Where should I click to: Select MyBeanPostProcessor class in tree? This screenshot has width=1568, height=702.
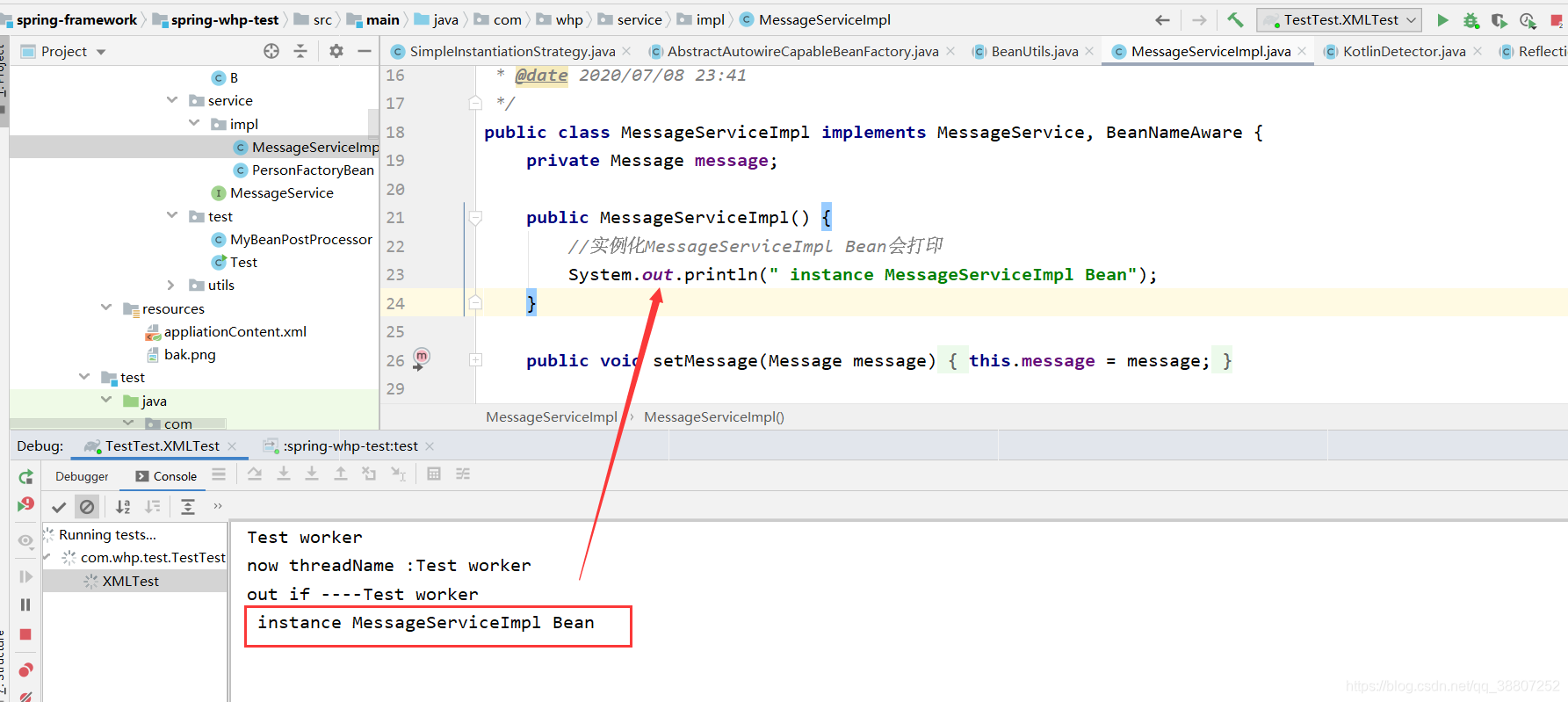(x=300, y=239)
